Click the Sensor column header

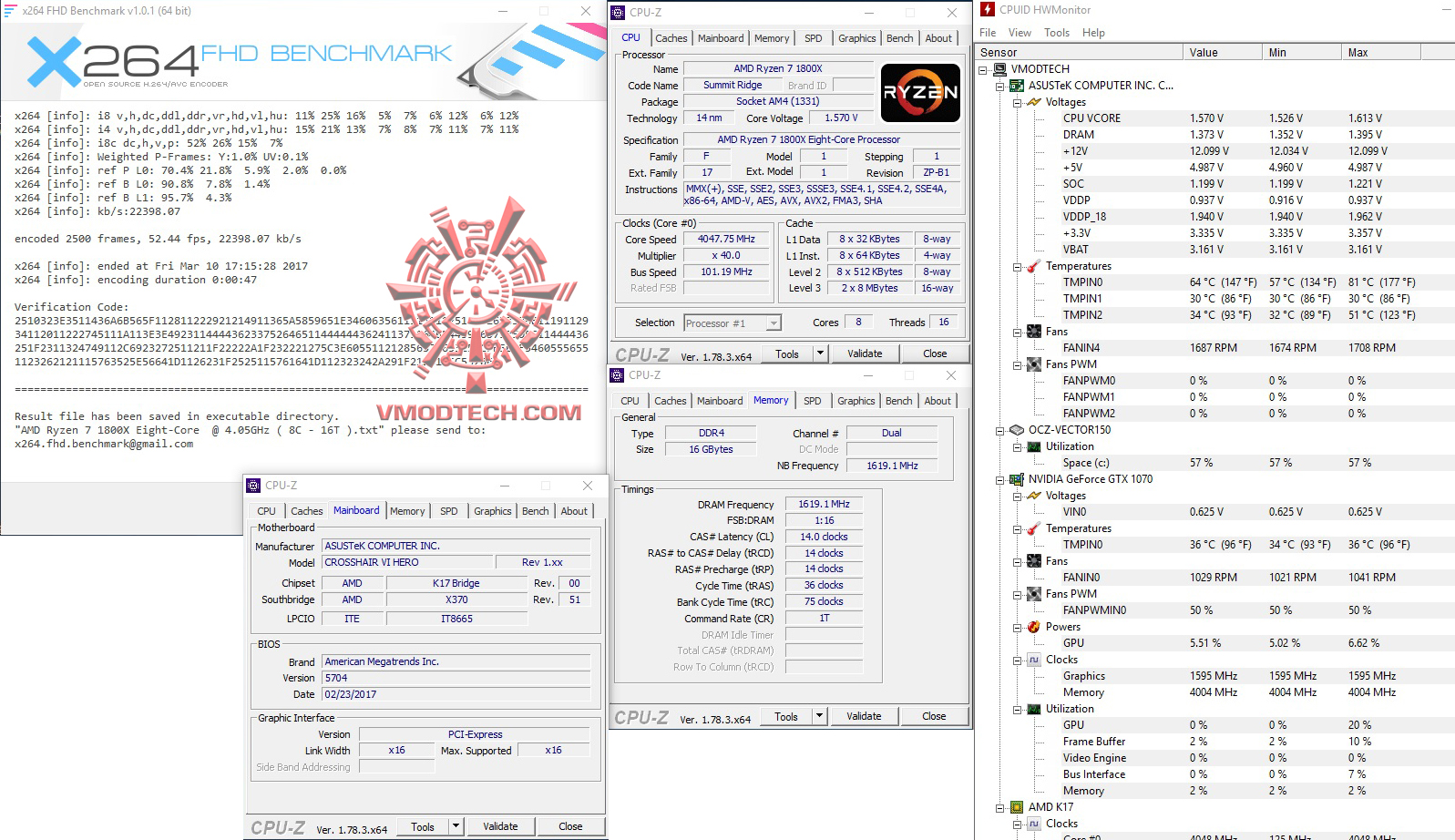click(1080, 53)
